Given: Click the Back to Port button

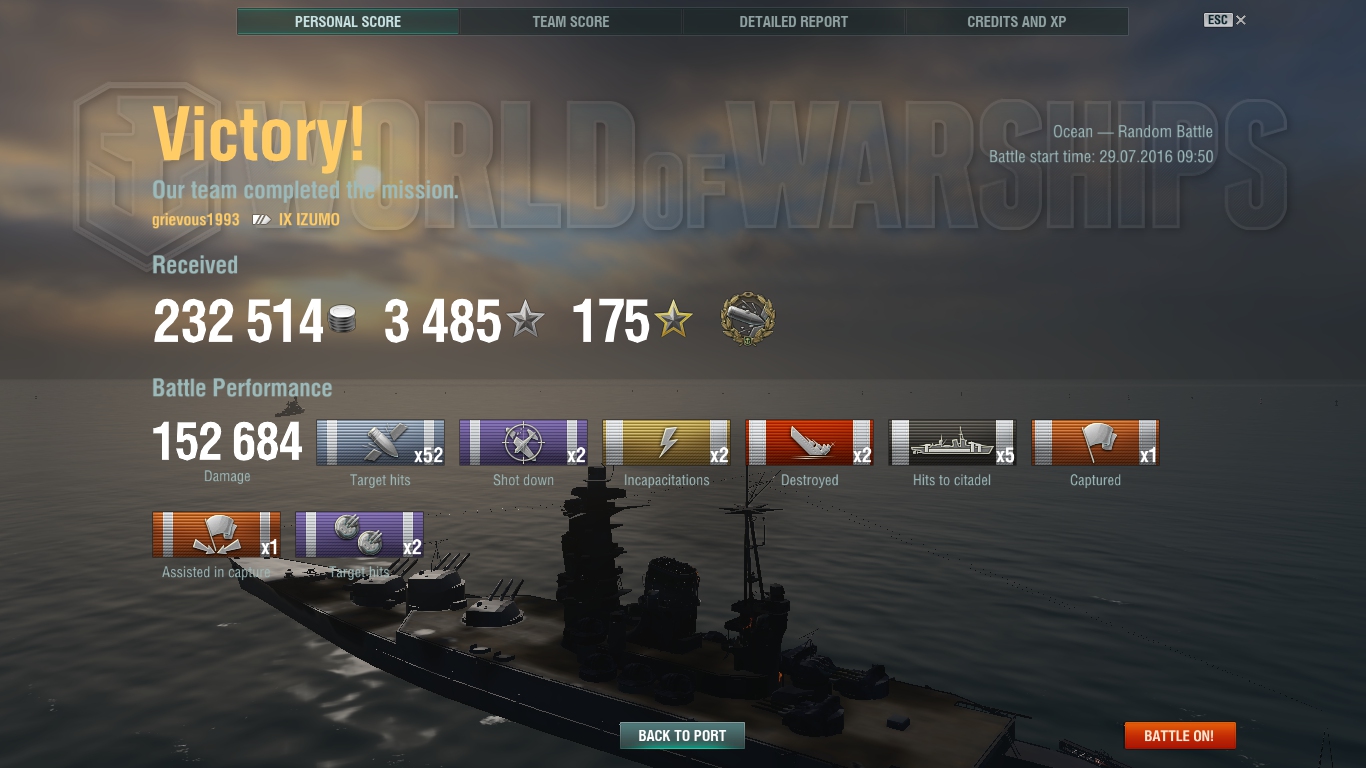Looking at the screenshot, I should 682,735.
